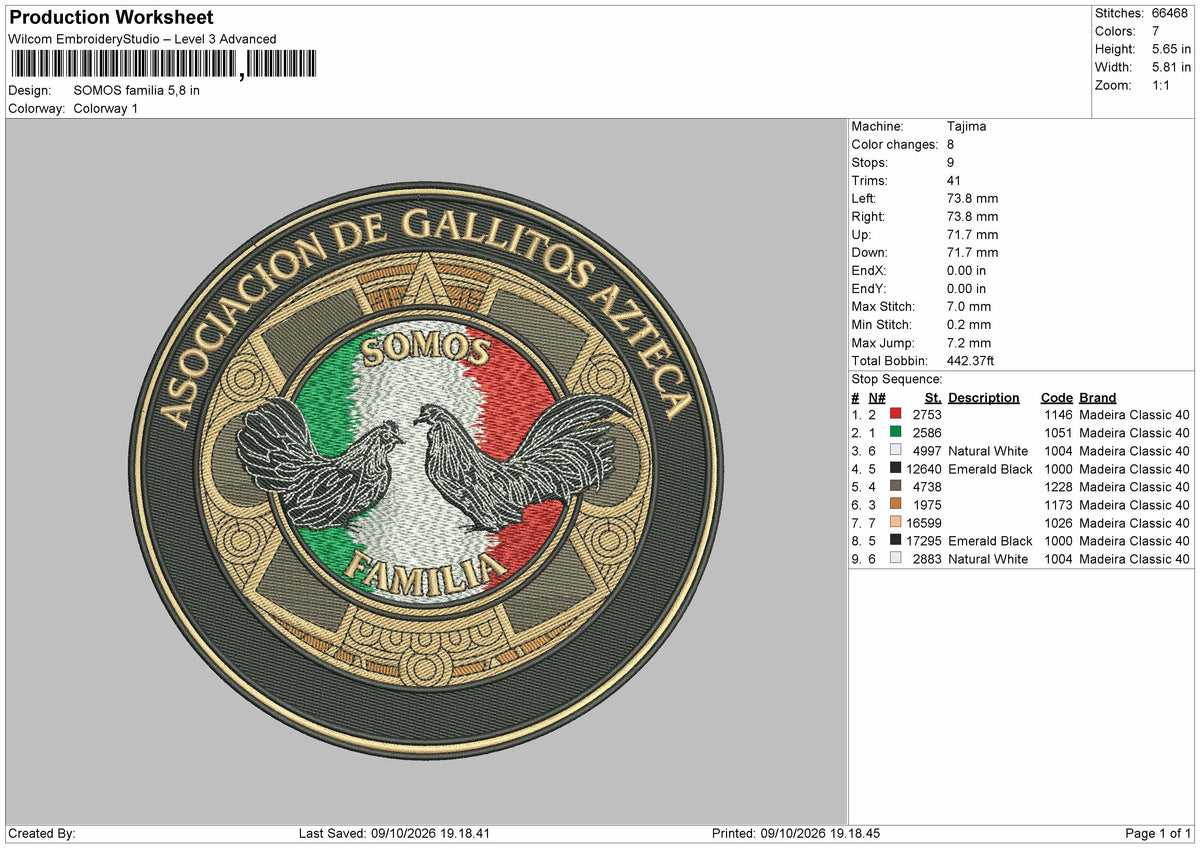Select the black swatch in the 17295-stitch row
This screenshot has width=1200, height=848.
point(895,541)
